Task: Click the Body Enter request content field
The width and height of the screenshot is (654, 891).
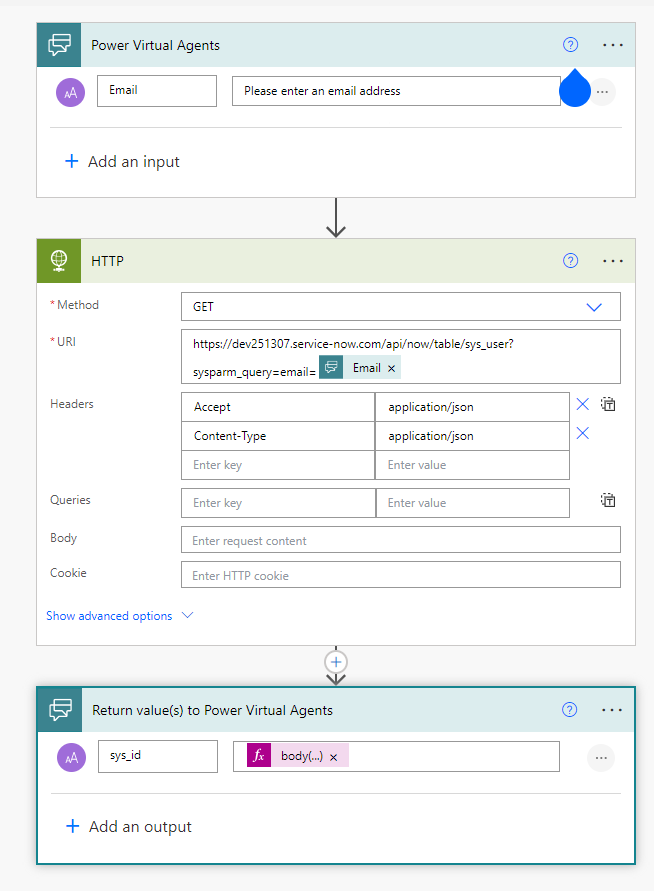Action: pyautogui.click(x=401, y=540)
